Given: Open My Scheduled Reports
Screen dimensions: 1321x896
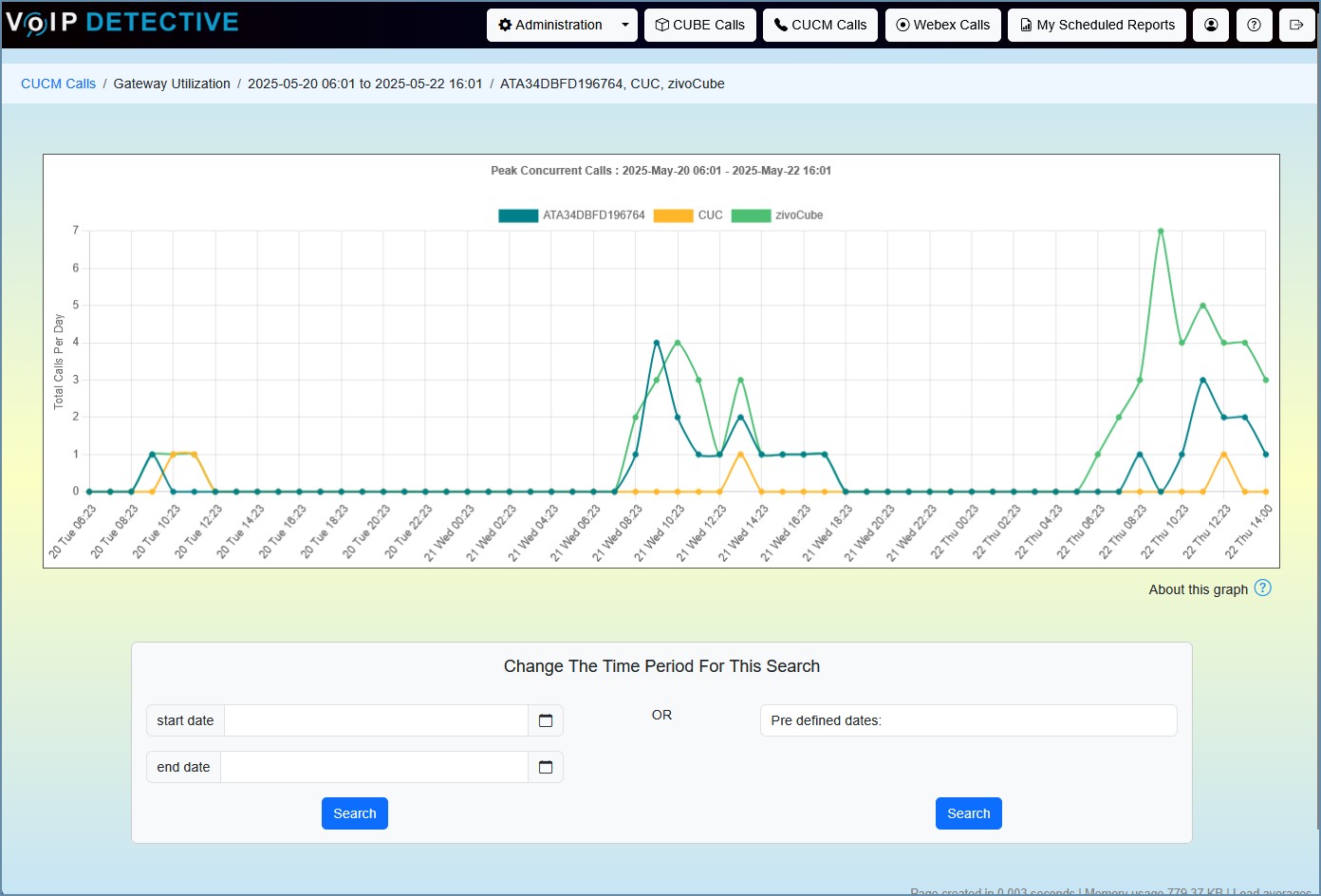Looking at the screenshot, I should [1097, 25].
